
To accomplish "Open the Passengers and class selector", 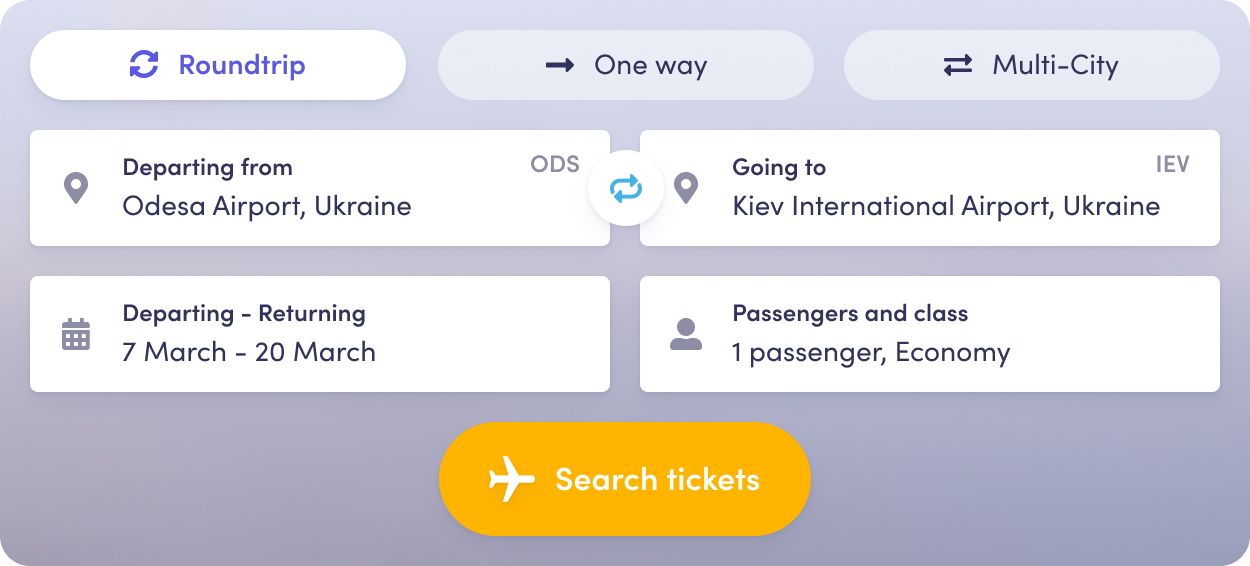I will [930, 334].
